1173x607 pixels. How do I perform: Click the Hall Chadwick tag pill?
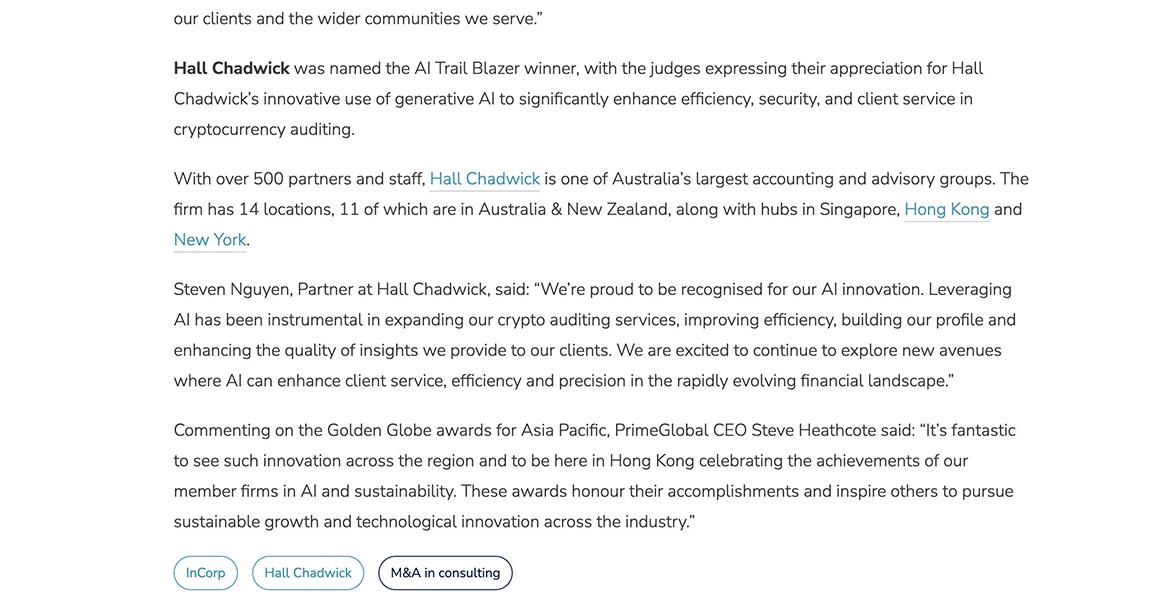[x=307, y=573]
